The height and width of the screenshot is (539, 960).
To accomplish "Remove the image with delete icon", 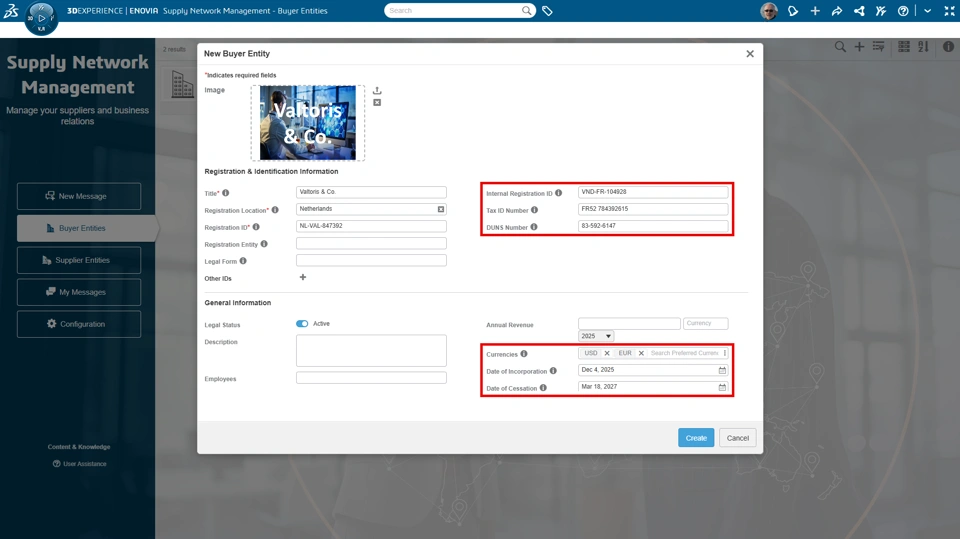I will [377, 102].
